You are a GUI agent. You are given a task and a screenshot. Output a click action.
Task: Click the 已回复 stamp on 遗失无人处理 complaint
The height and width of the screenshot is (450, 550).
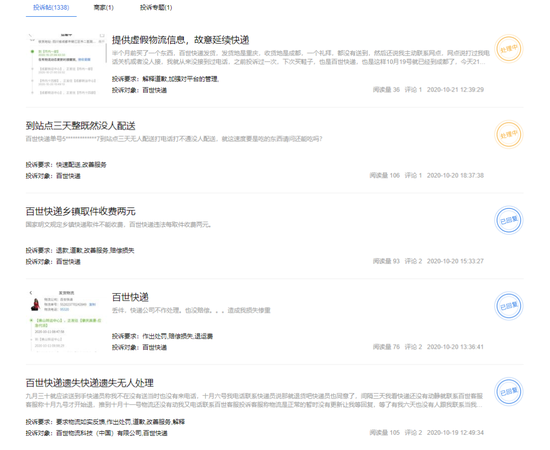[509, 391]
